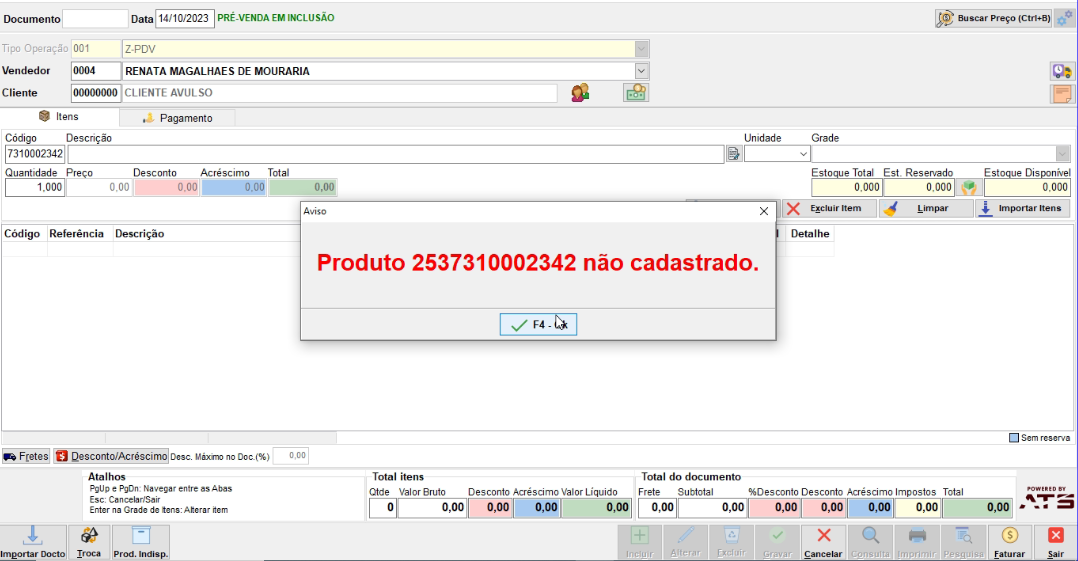Confirm the warning with F4 - Ok
Image resolution: width=1078 pixels, height=561 pixels.
[538, 324]
